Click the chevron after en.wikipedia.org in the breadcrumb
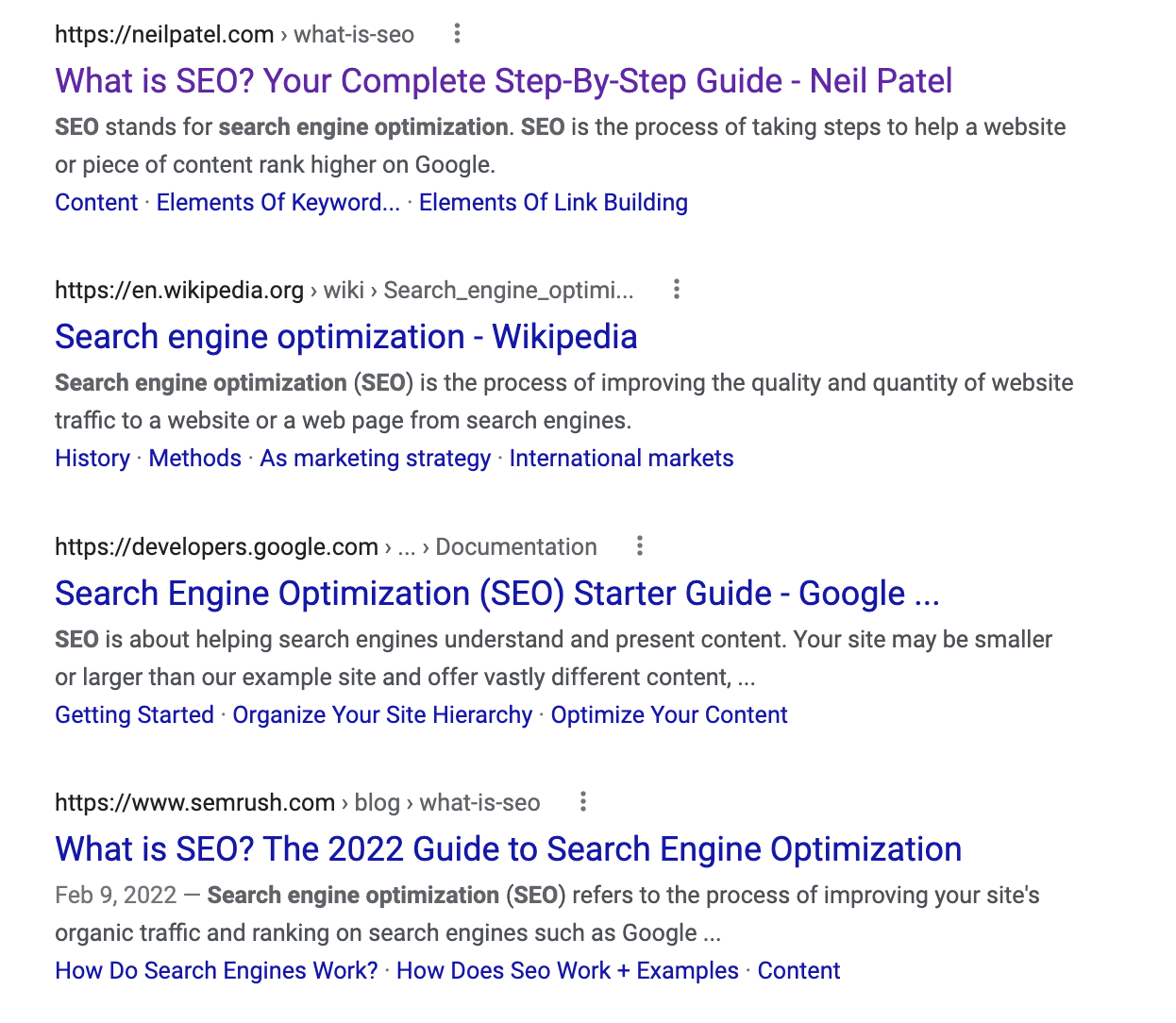 [312, 290]
